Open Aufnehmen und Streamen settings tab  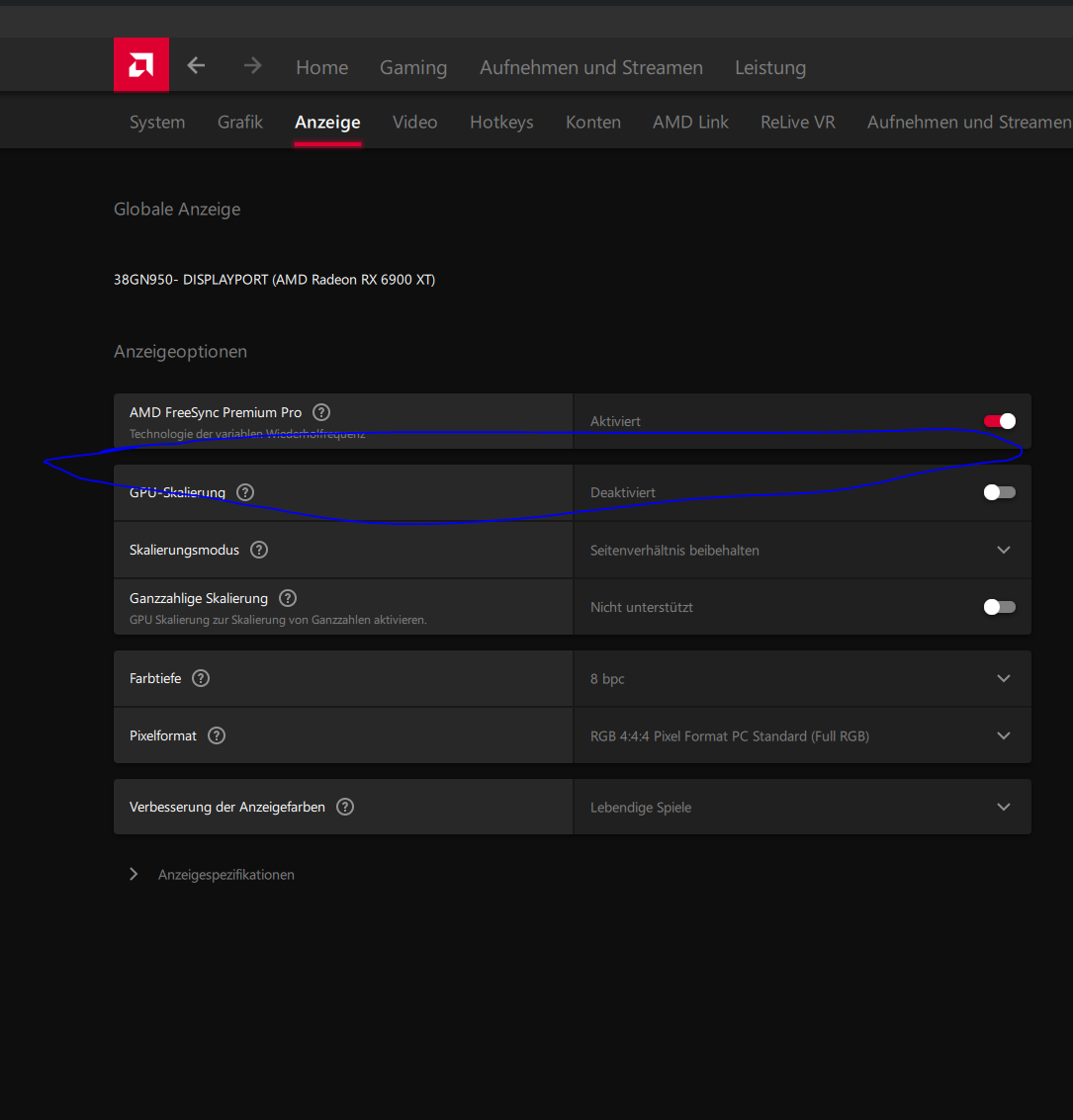(969, 123)
